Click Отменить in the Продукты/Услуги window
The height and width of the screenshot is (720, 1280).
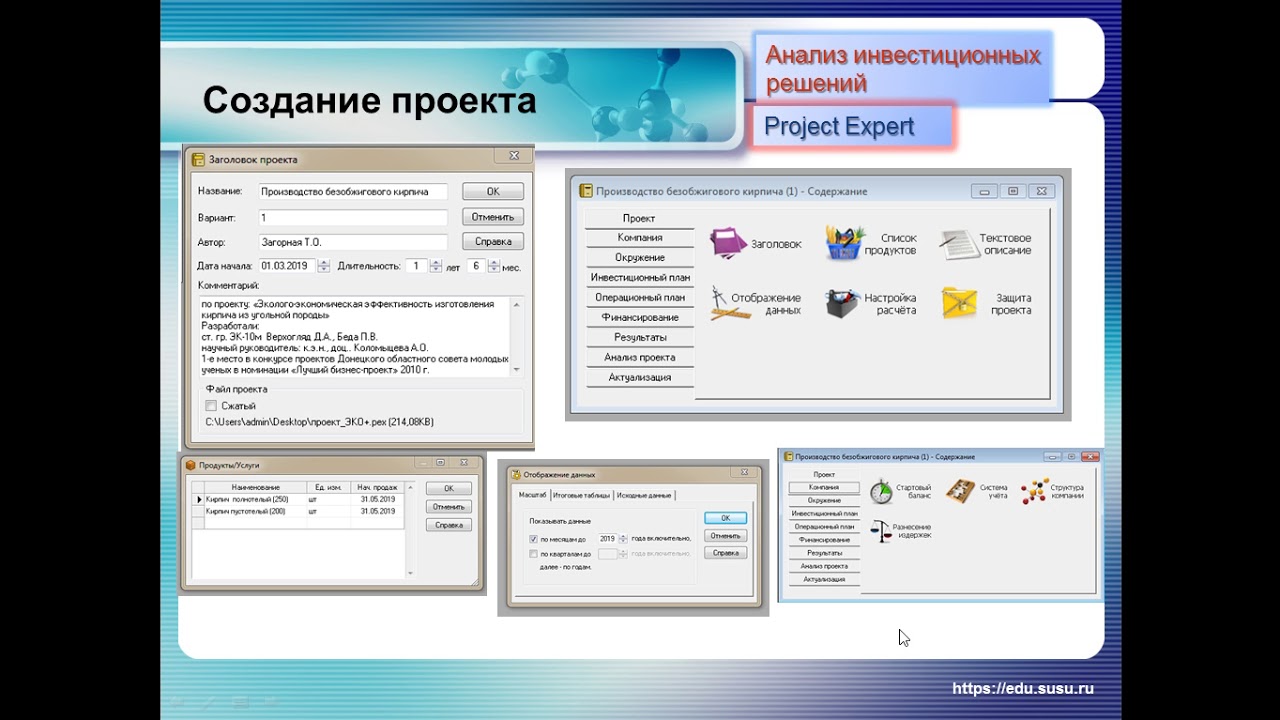tap(448, 507)
